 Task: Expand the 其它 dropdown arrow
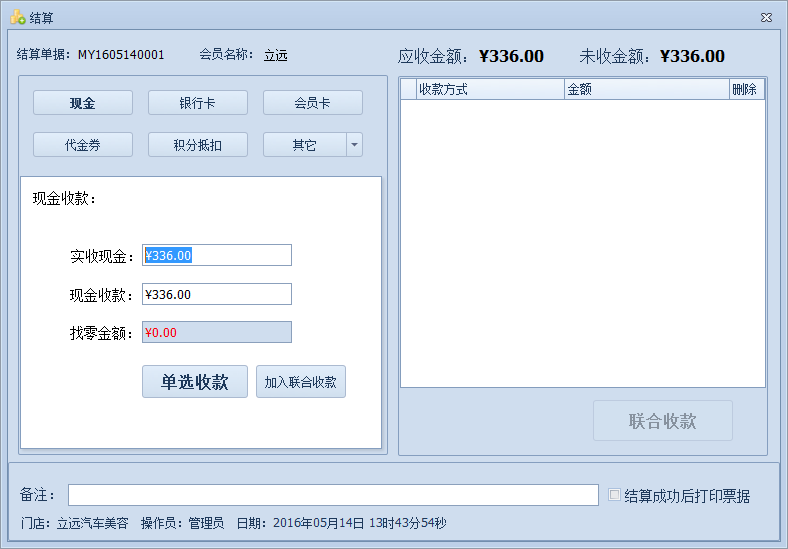click(x=354, y=145)
